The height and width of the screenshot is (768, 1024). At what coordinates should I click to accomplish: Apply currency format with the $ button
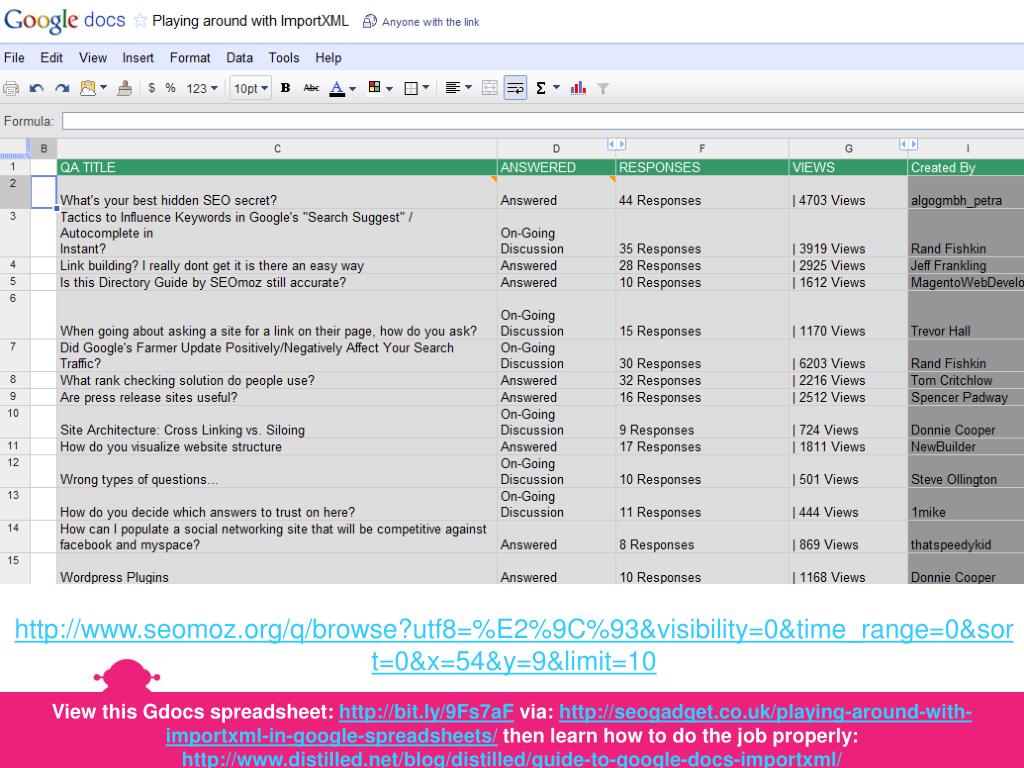click(152, 88)
